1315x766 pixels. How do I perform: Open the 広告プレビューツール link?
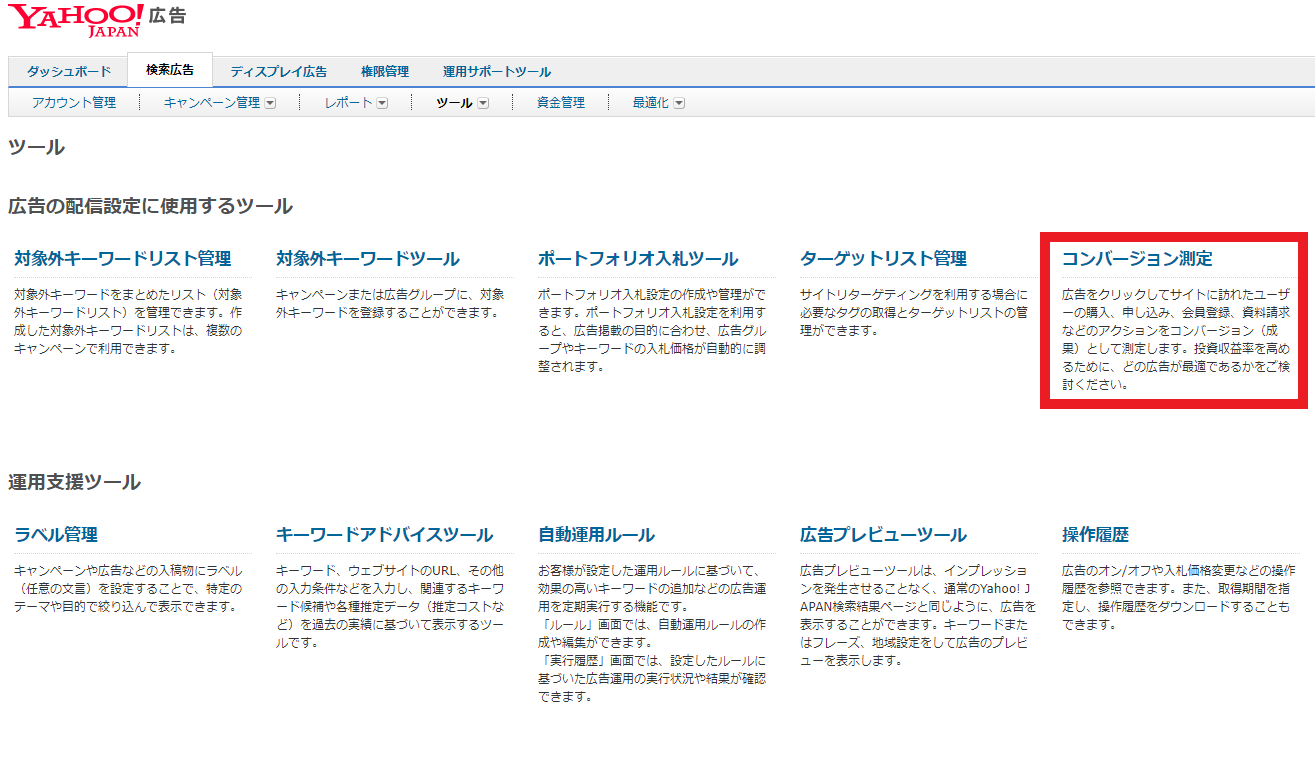coord(883,535)
